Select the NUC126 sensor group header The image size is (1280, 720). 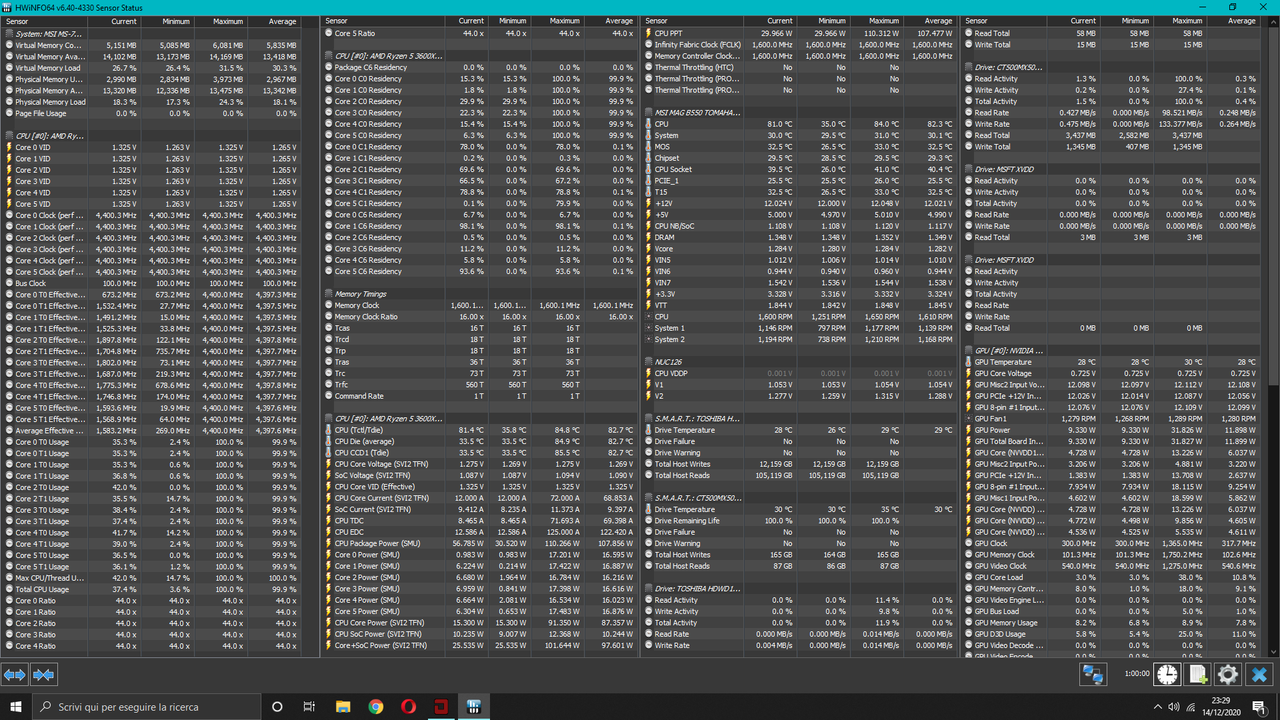pos(799,362)
